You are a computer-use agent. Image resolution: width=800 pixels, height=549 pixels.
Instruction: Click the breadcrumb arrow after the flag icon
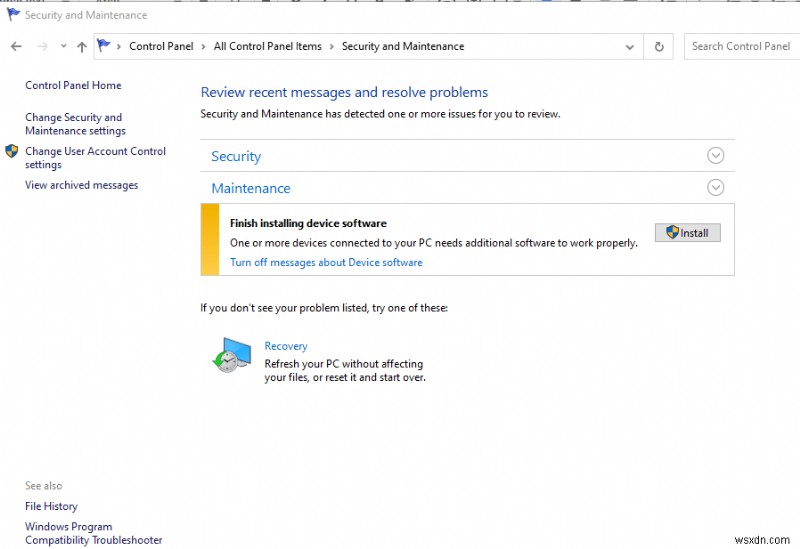click(118, 47)
